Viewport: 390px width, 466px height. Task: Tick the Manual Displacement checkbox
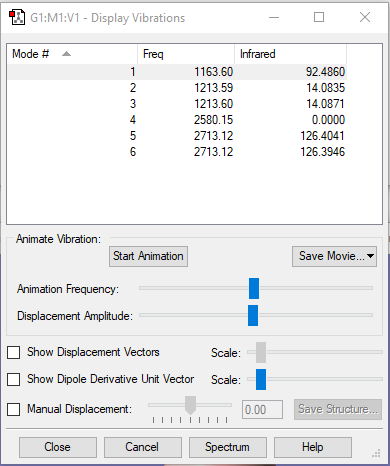point(14,409)
